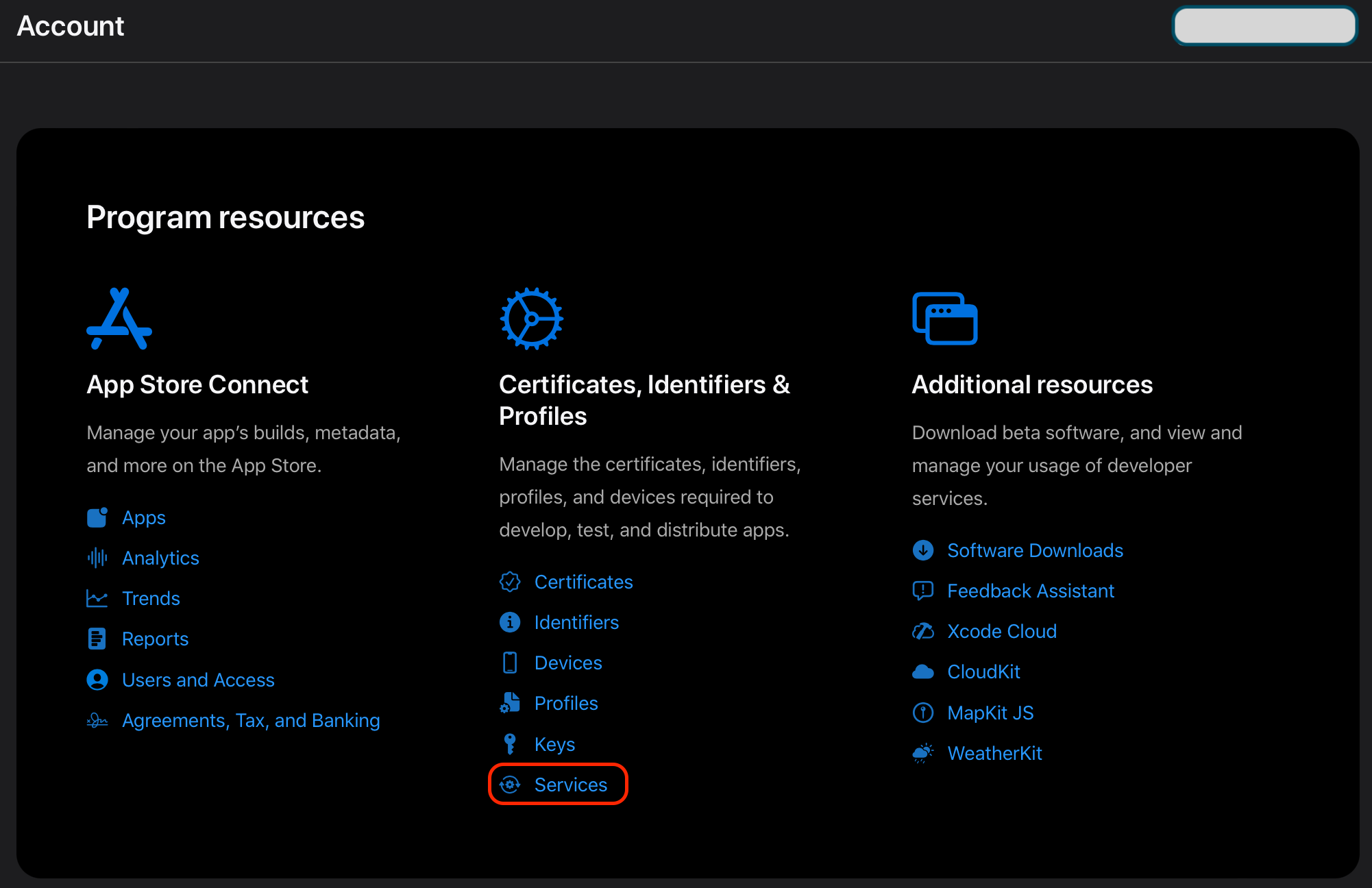The image size is (1372, 888).
Task: Click the WeatherKit weather icon
Action: click(923, 753)
